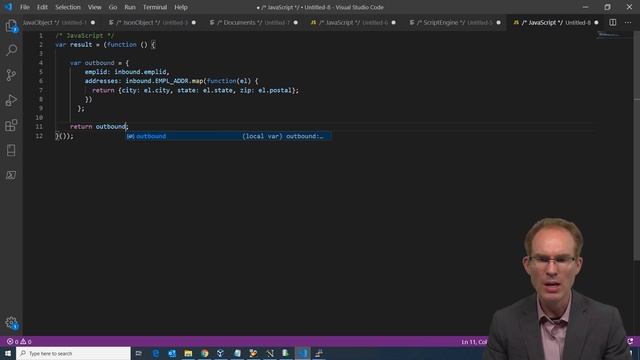Screen dimensions: 640x360
Task: Open the Source Control view
Action: pos(11,75)
